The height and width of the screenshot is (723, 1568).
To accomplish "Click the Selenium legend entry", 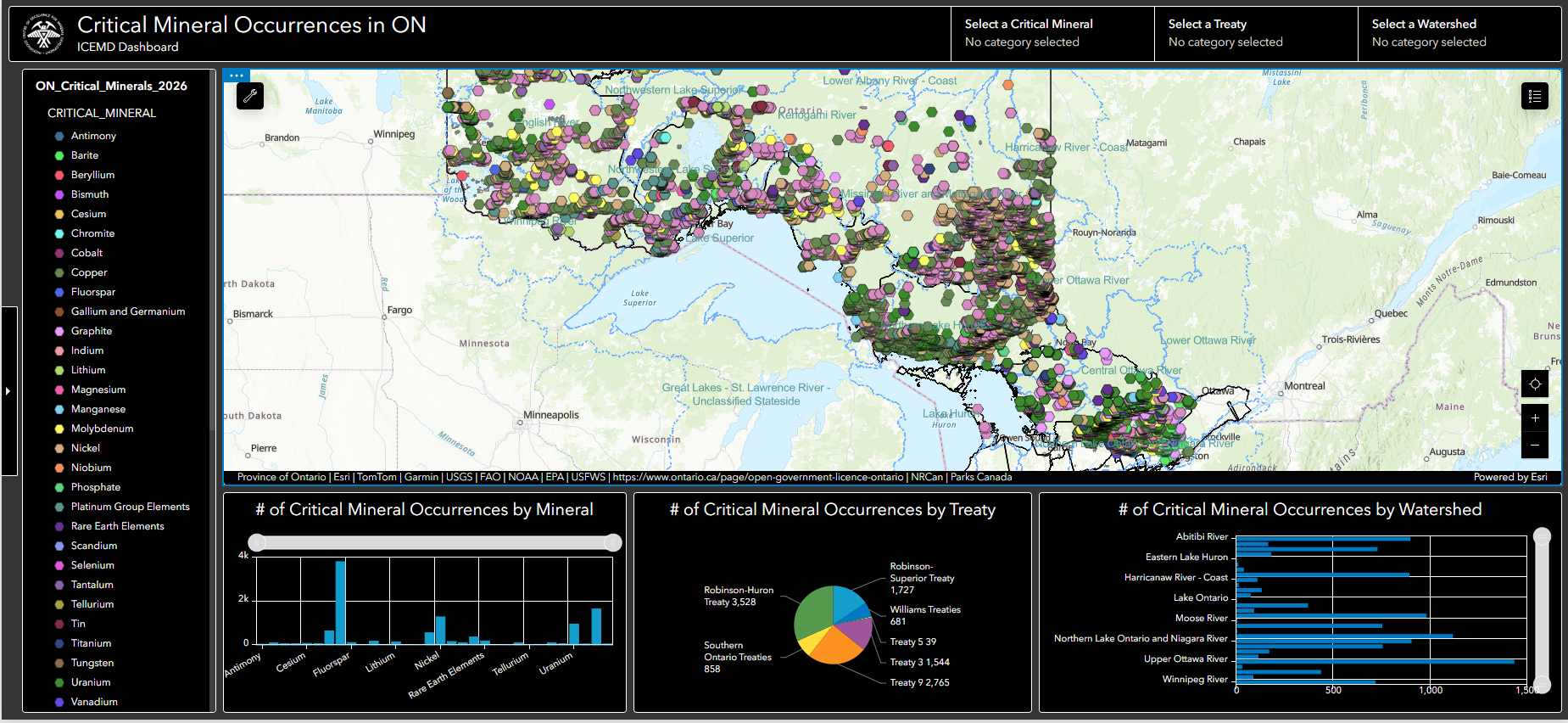I will pos(92,565).
